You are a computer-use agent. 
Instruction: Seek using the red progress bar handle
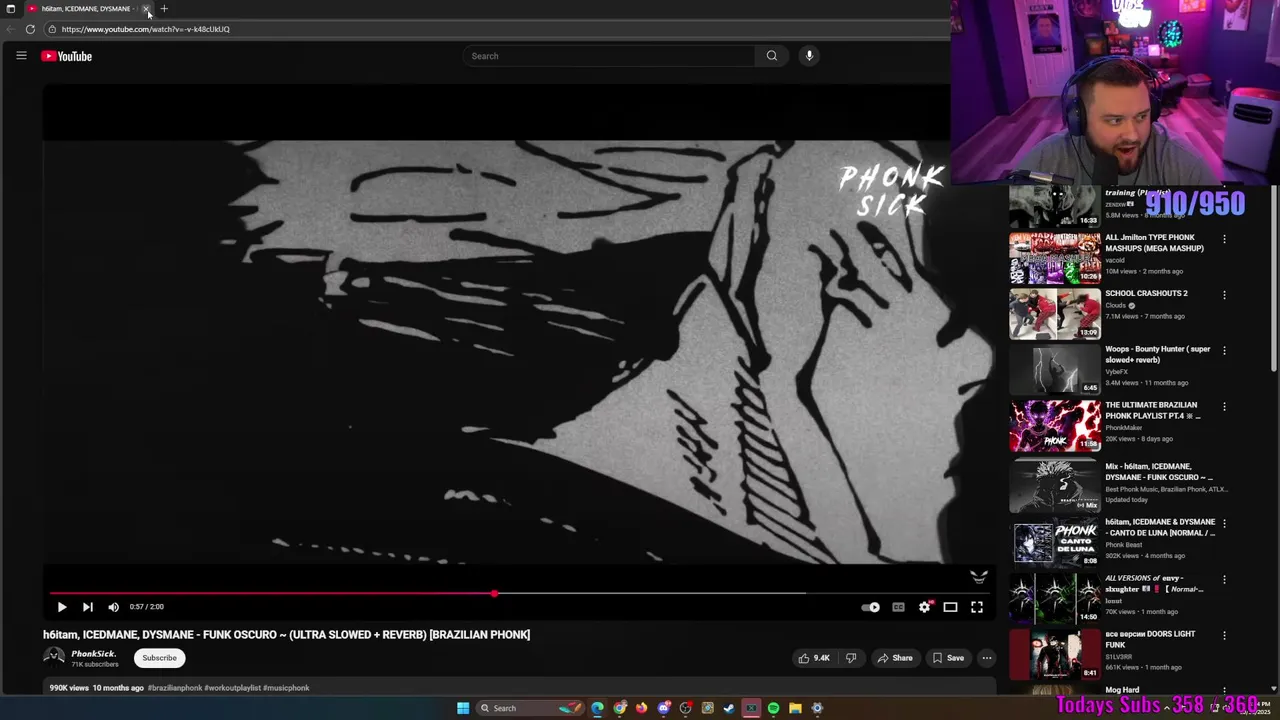494,594
